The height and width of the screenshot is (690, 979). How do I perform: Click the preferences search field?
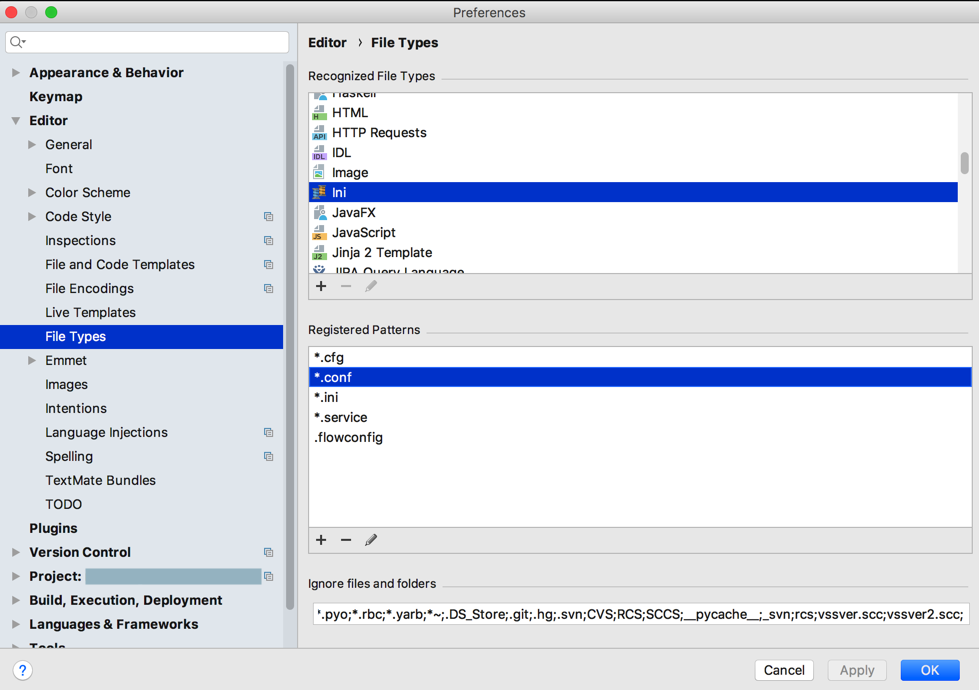tap(150, 42)
